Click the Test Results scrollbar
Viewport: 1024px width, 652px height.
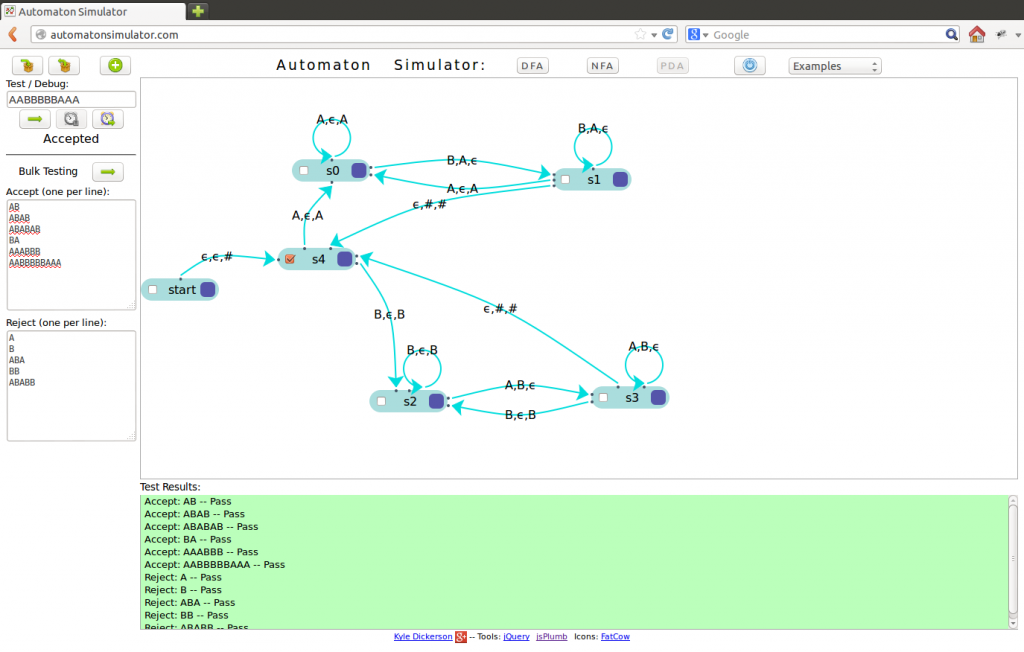(1013, 560)
